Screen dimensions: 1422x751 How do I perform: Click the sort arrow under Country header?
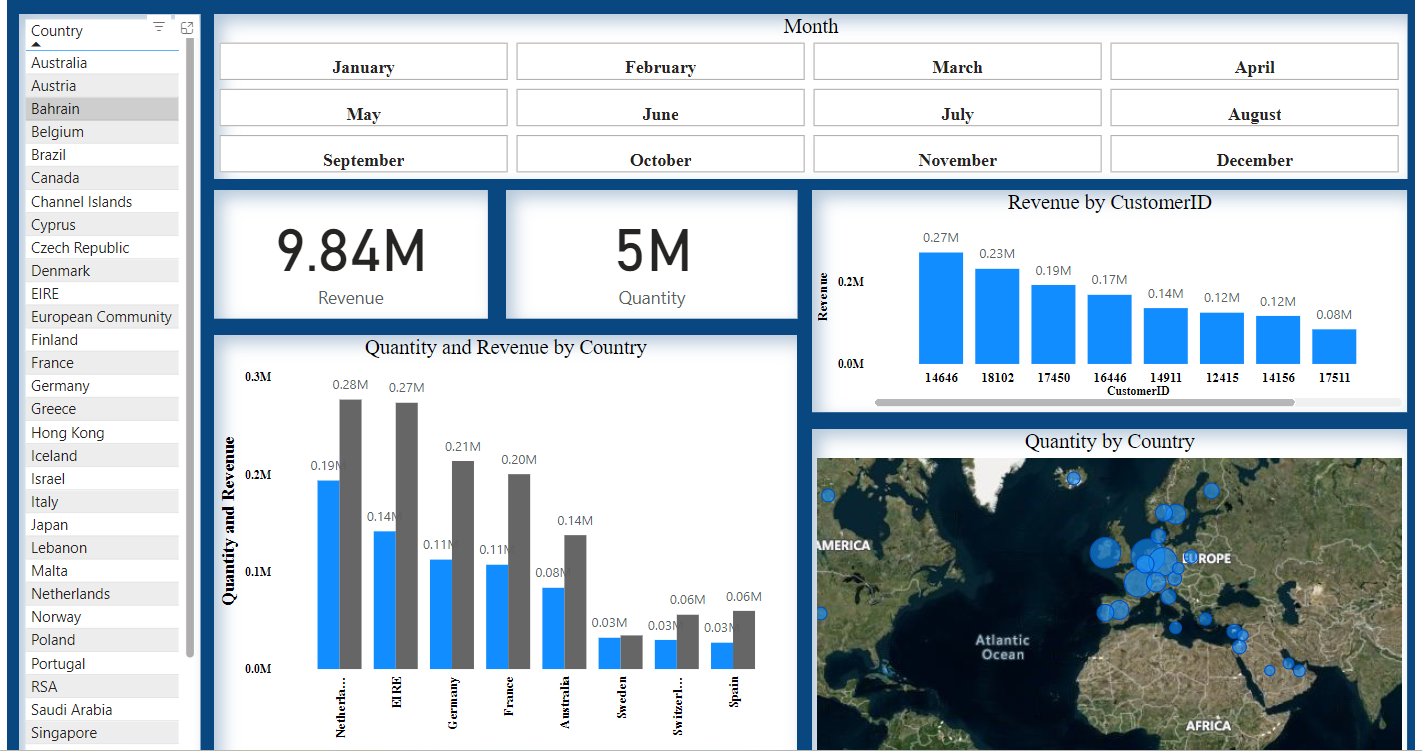click(x=36, y=44)
